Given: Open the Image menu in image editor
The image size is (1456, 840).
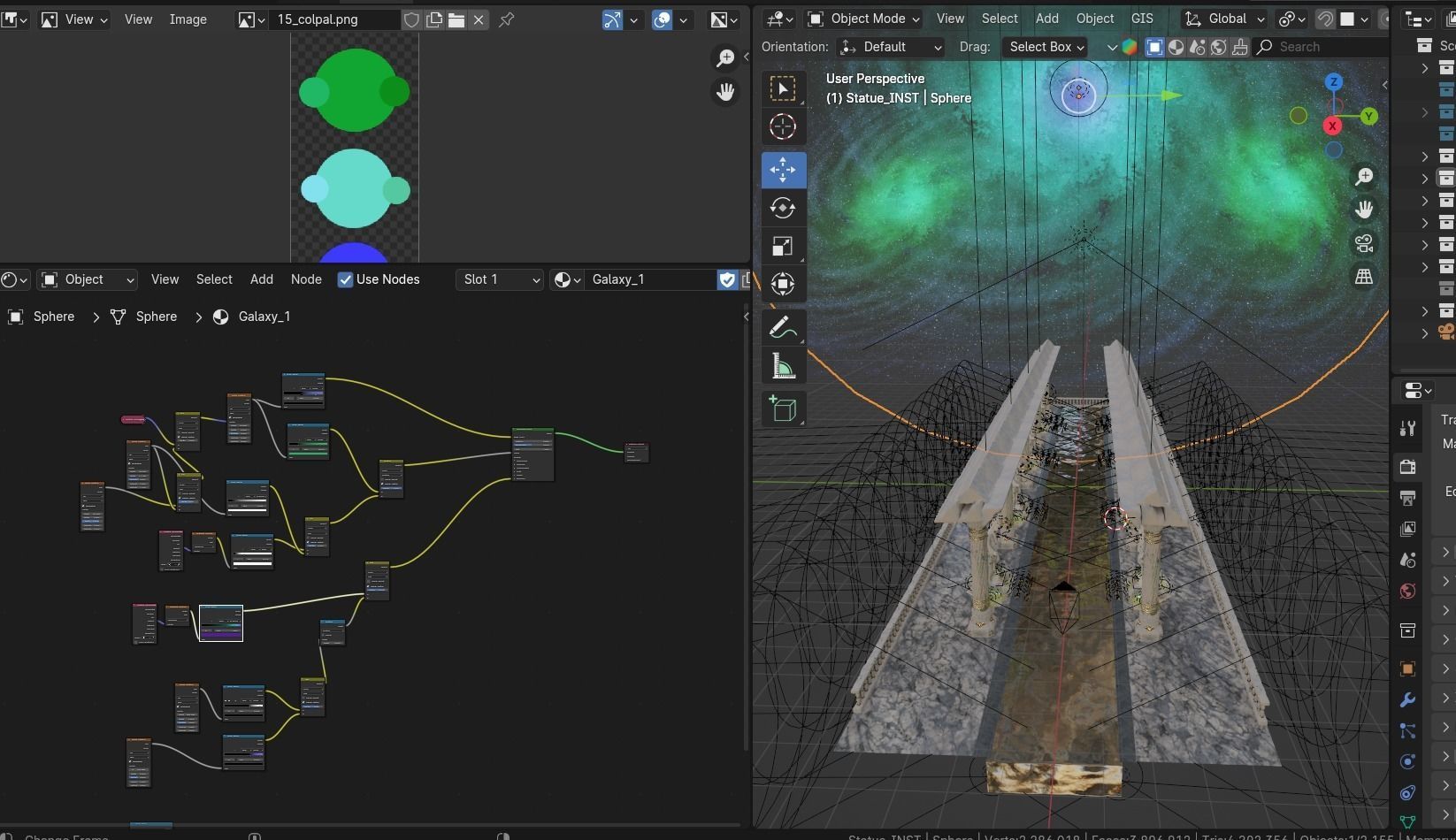Looking at the screenshot, I should coord(188,19).
